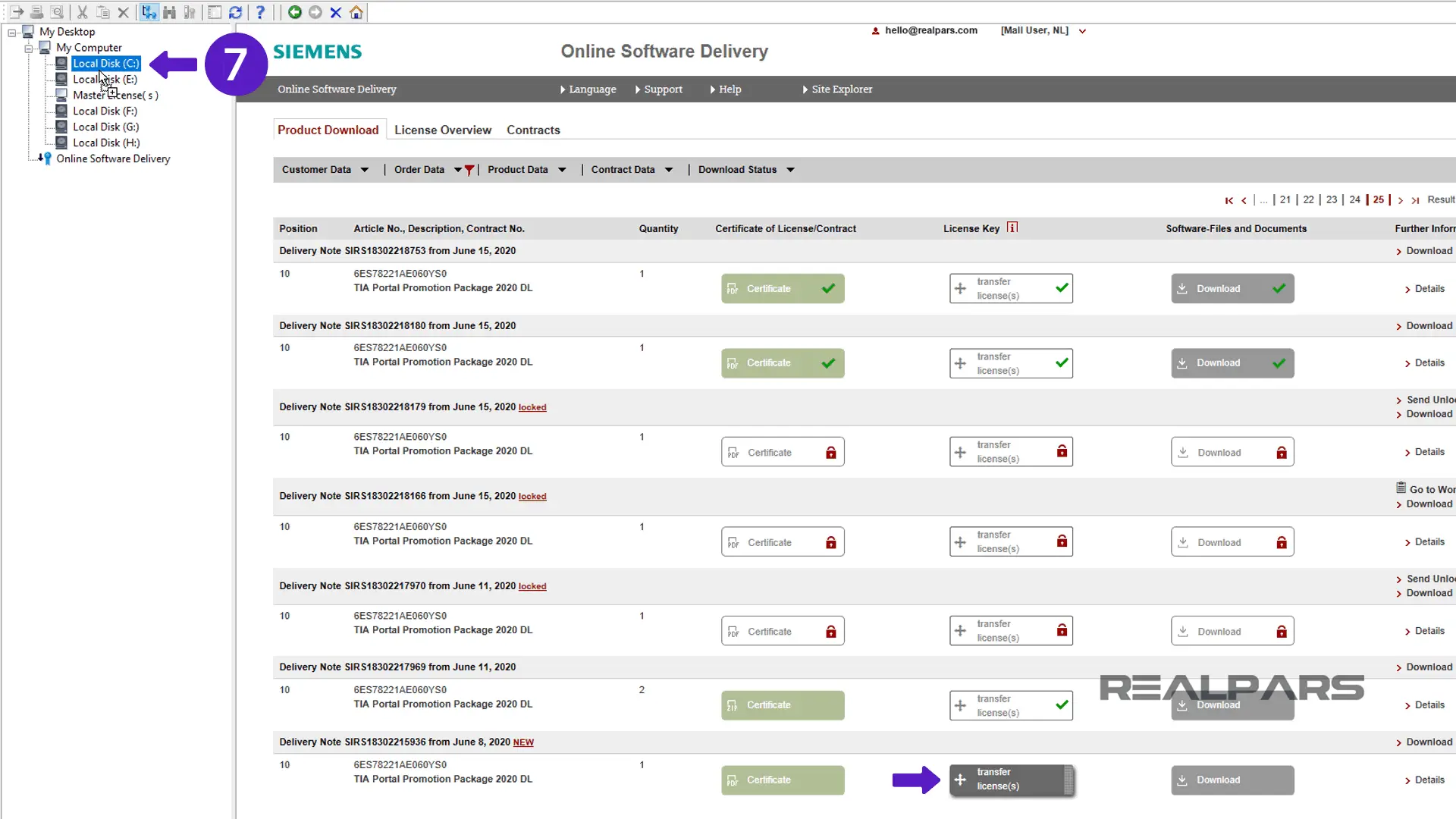Open the Help menu in gray bar
This screenshot has width=1456, height=819.
click(x=726, y=89)
